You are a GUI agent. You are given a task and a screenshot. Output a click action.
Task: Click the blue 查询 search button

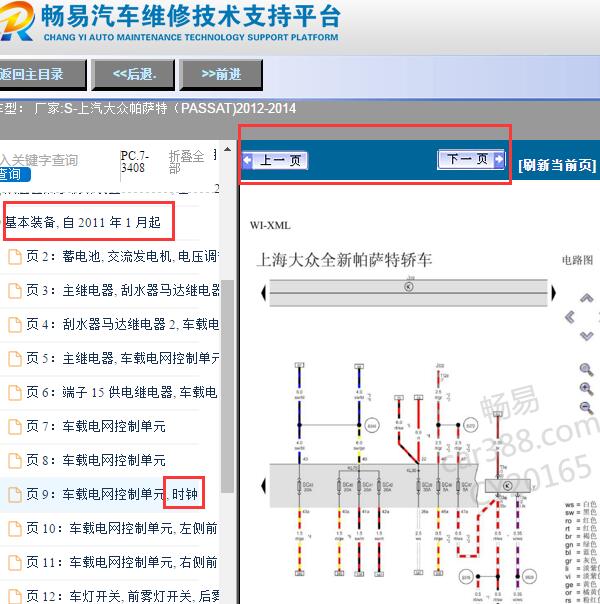15,174
